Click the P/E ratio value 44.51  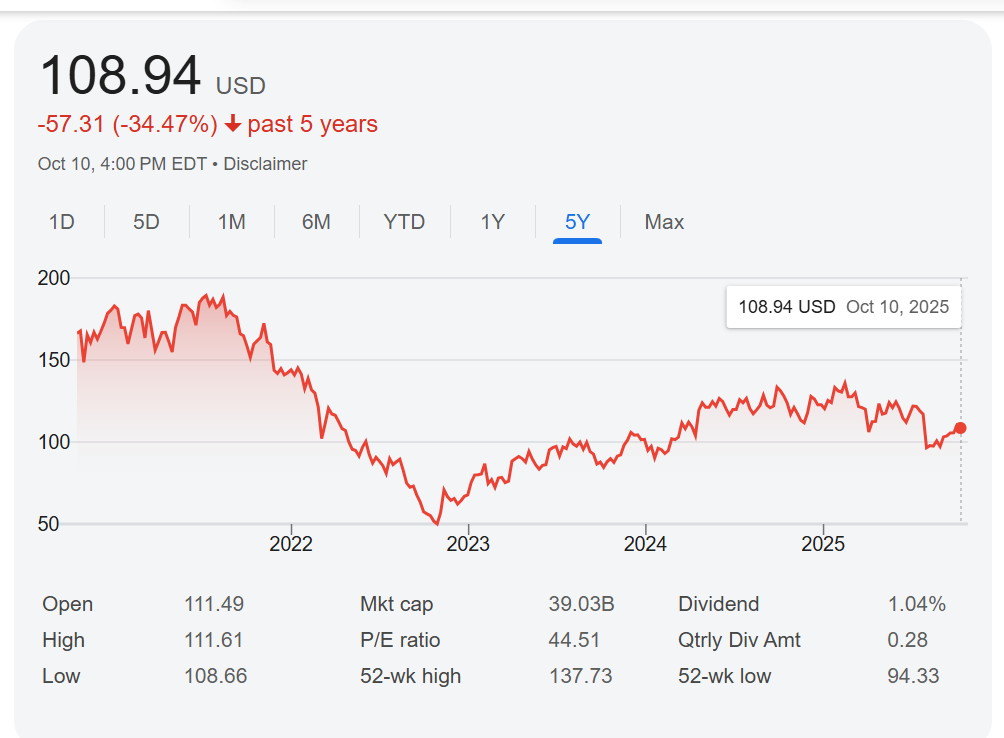tap(574, 640)
